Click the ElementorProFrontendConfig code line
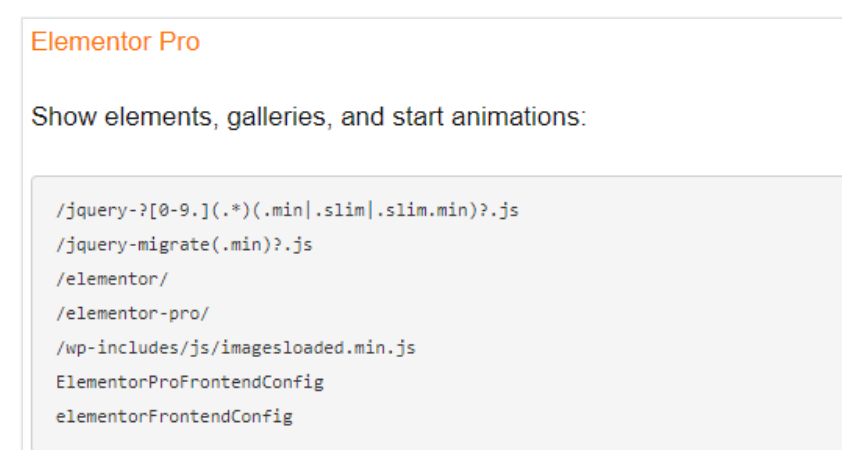This screenshot has width=842, height=450. [x=190, y=381]
